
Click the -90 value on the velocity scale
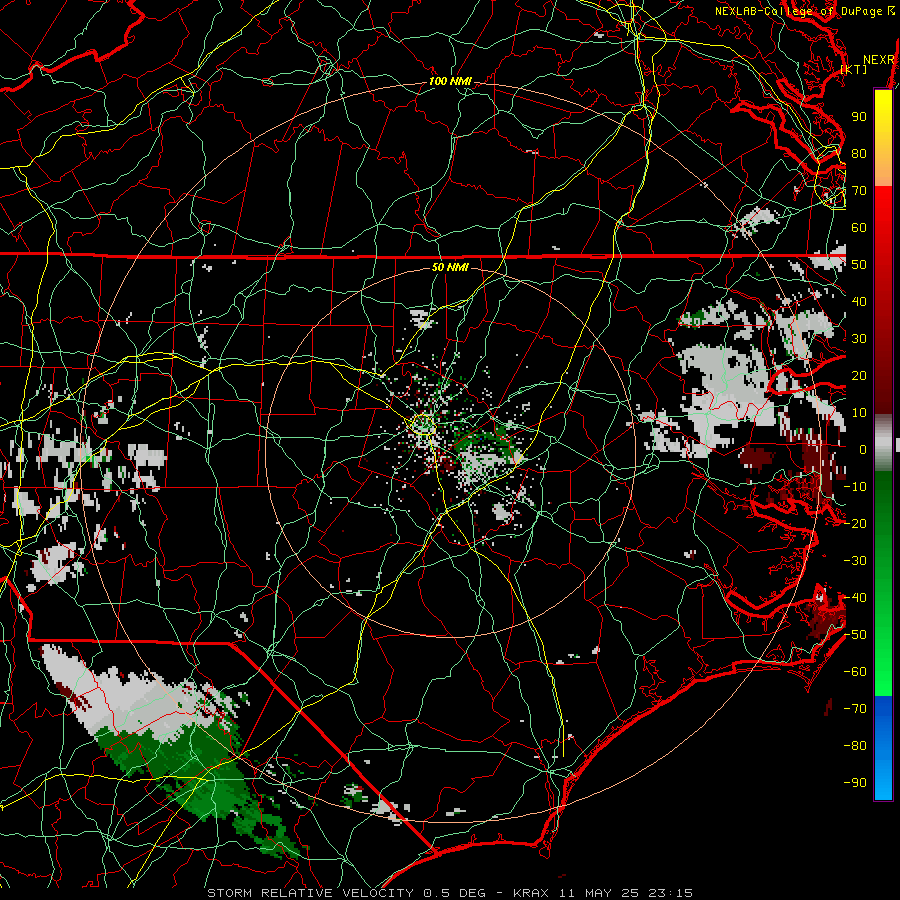(x=855, y=783)
